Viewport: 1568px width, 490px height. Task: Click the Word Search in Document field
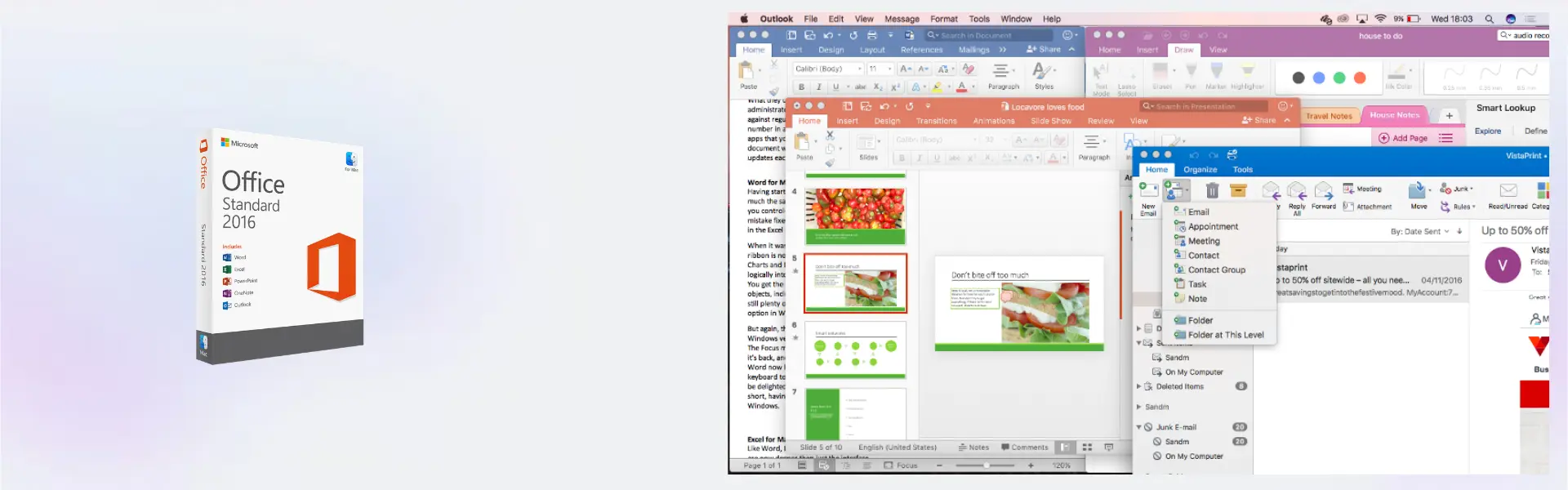click(x=988, y=35)
